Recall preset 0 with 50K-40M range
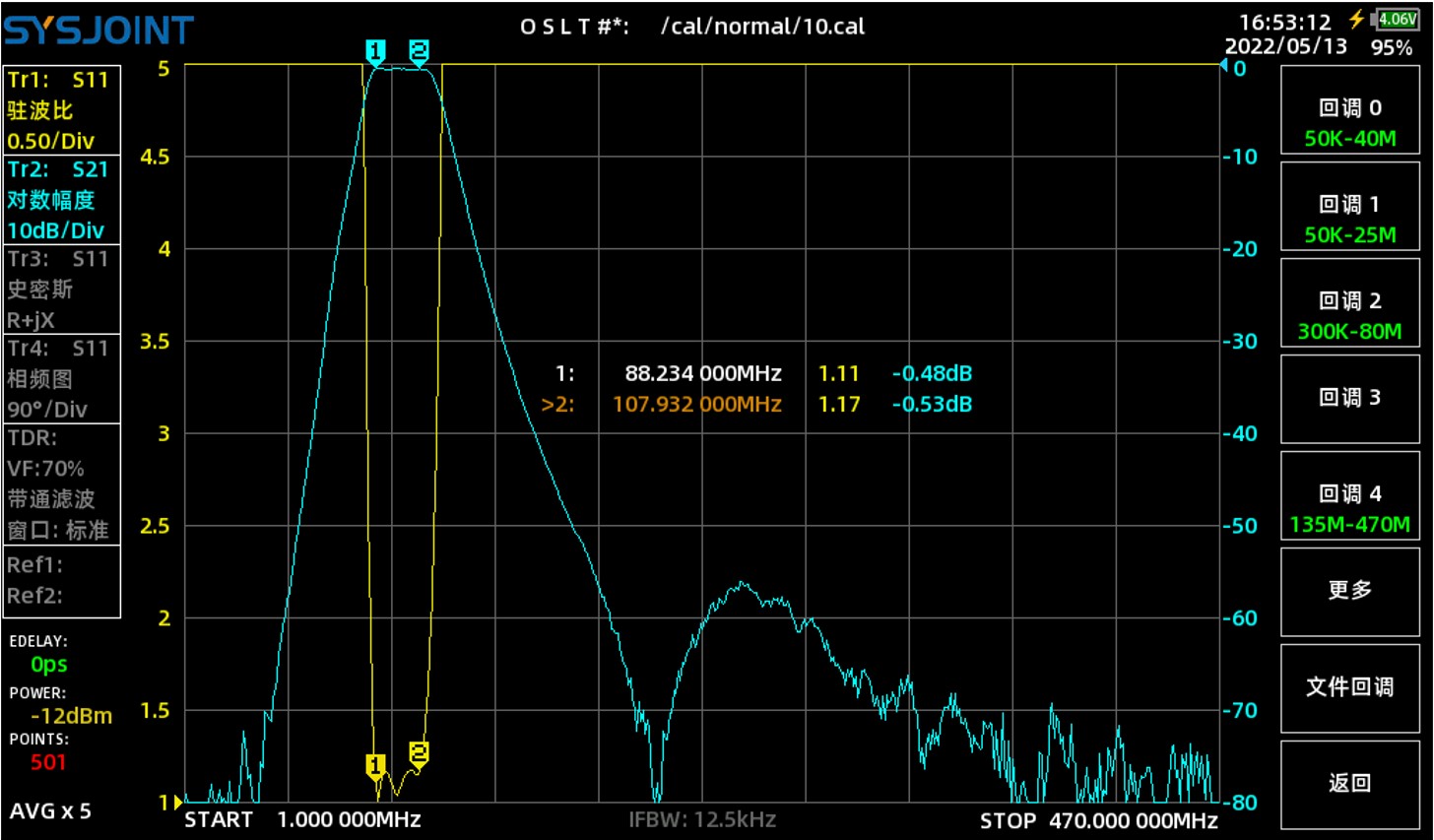1434x840 pixels. (x=1349, y=122)
